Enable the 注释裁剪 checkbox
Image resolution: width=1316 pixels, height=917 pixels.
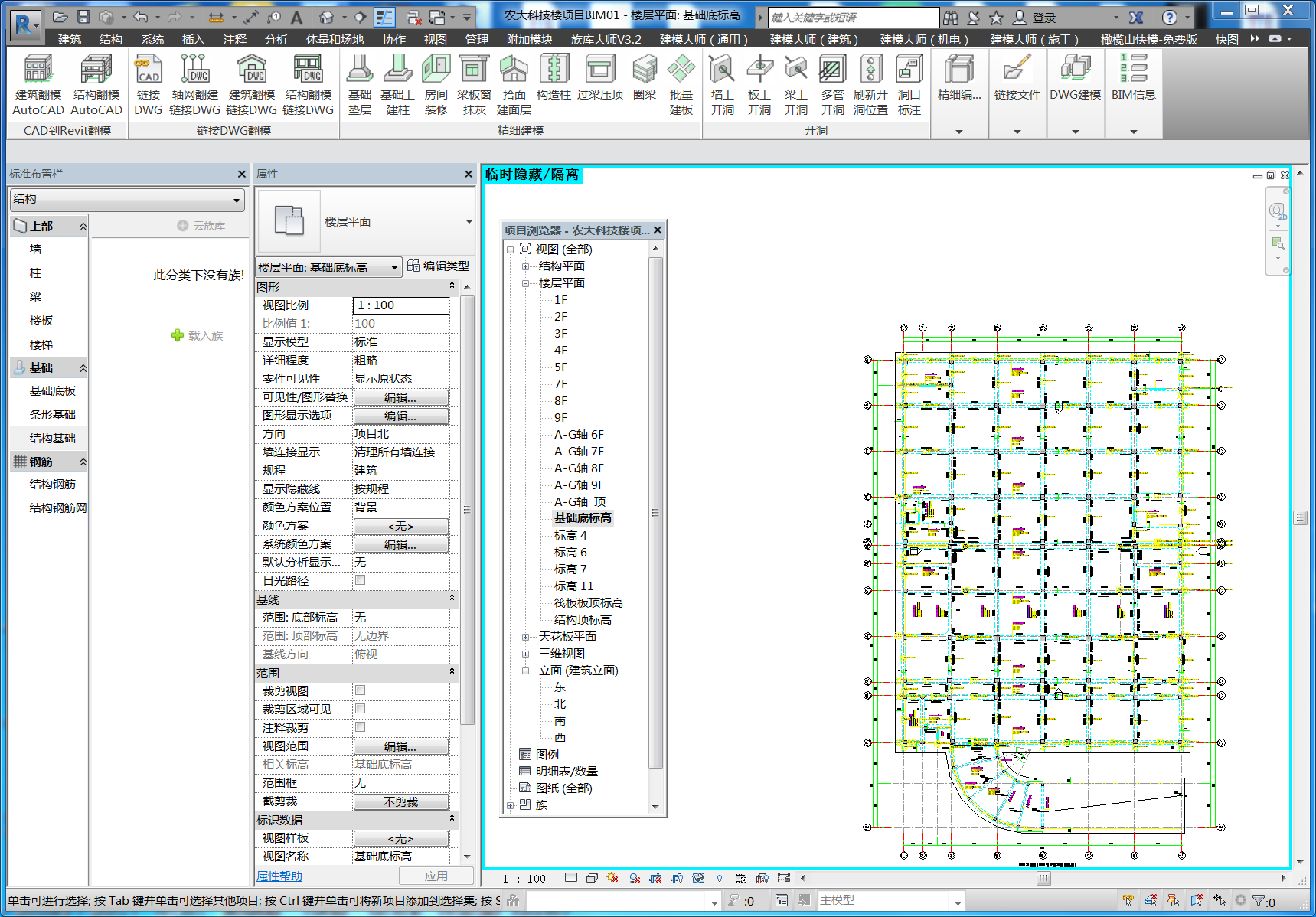360,727
